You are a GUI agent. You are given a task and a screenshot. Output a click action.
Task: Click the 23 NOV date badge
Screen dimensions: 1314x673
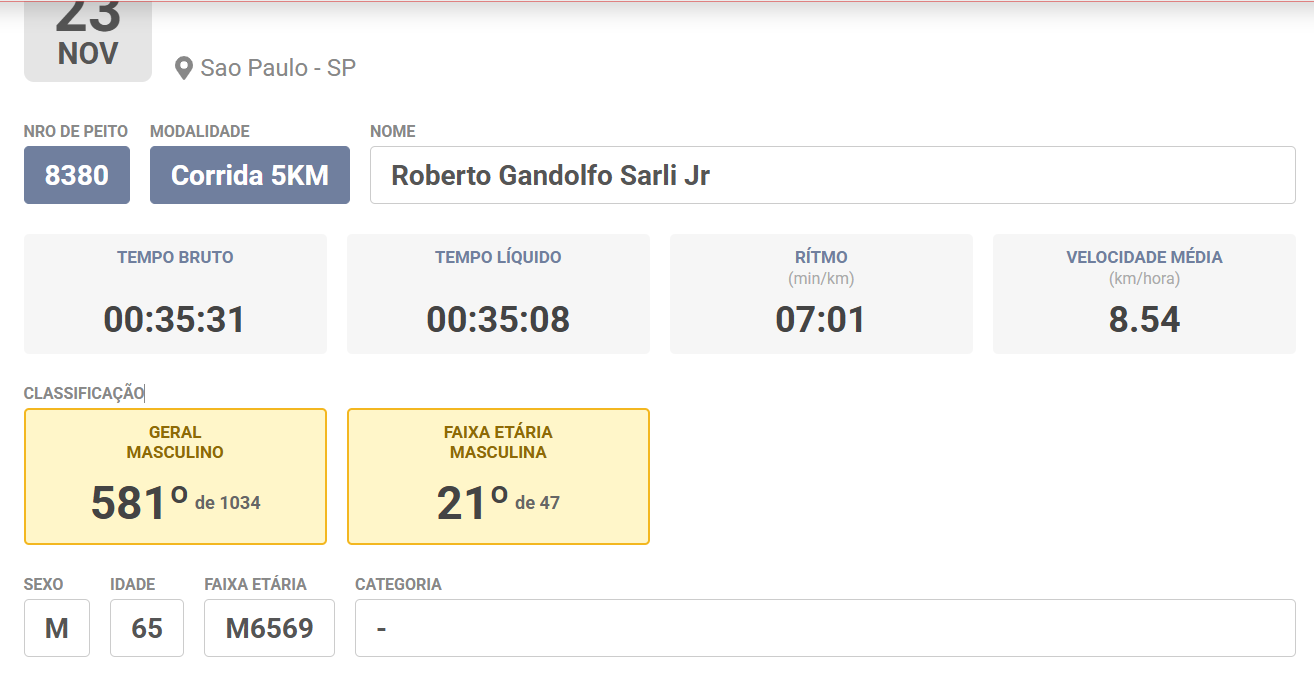click(88, 40)
